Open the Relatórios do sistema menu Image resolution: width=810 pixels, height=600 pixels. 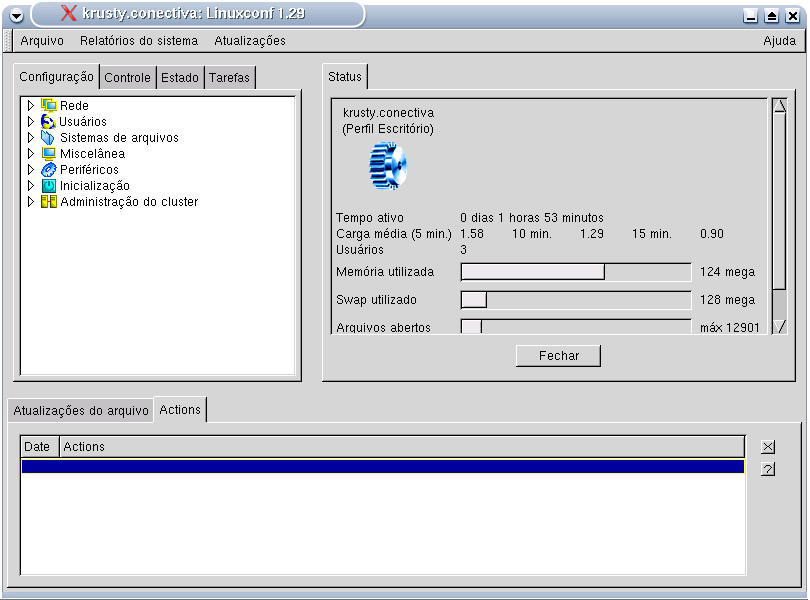click(139, 41)
